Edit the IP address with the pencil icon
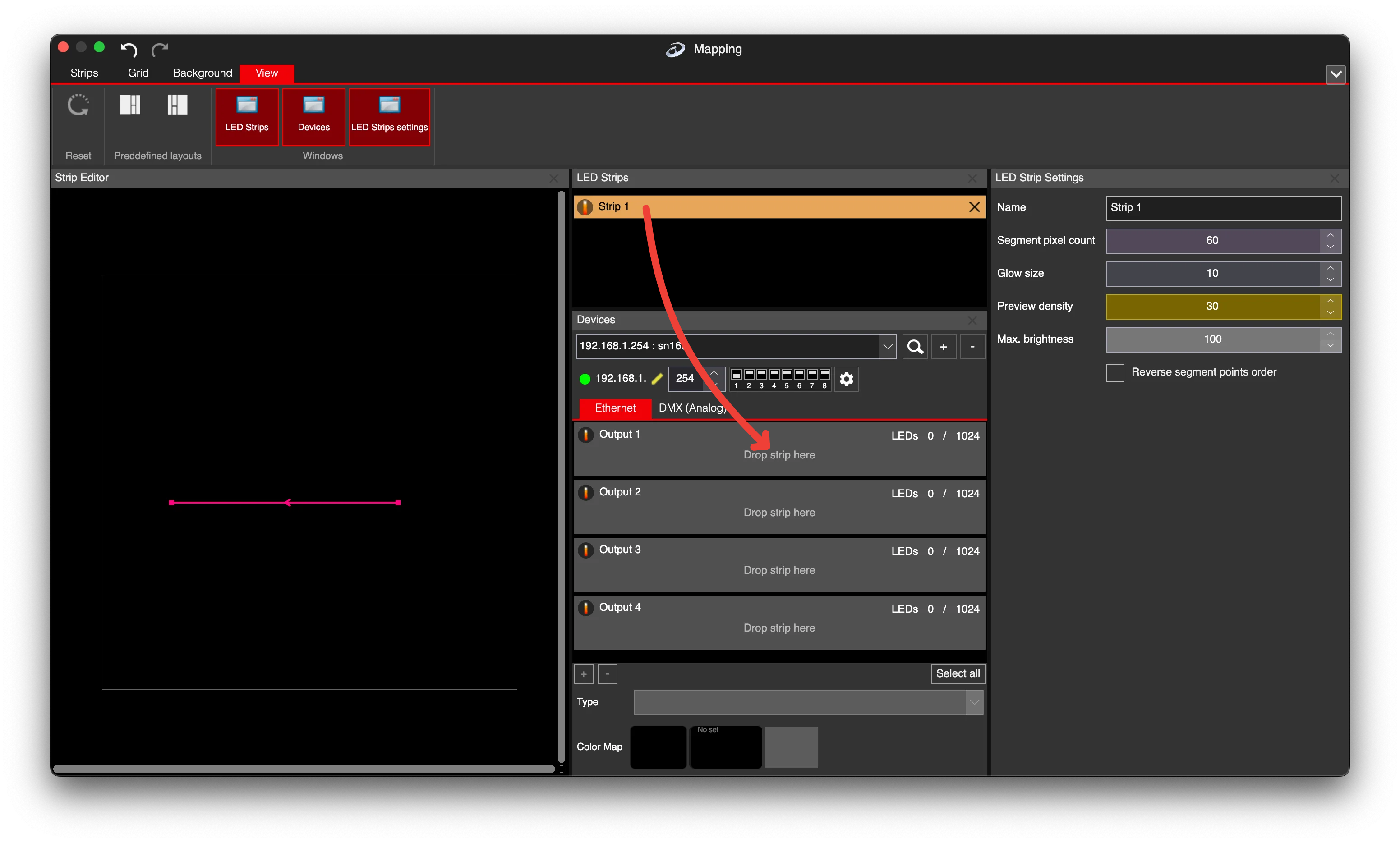The image size is (1400, 843). tap(657, 378)
